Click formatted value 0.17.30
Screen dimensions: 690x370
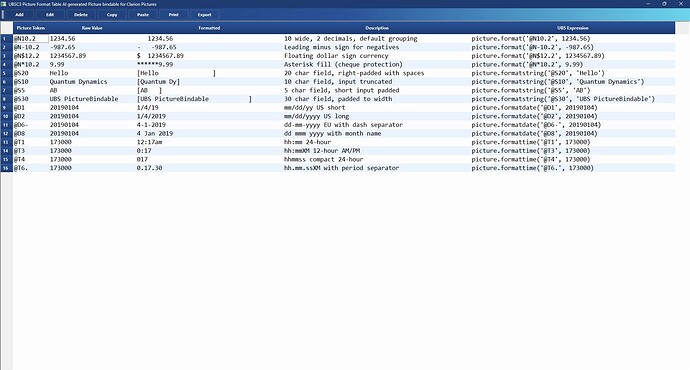[x=149, y=168]
